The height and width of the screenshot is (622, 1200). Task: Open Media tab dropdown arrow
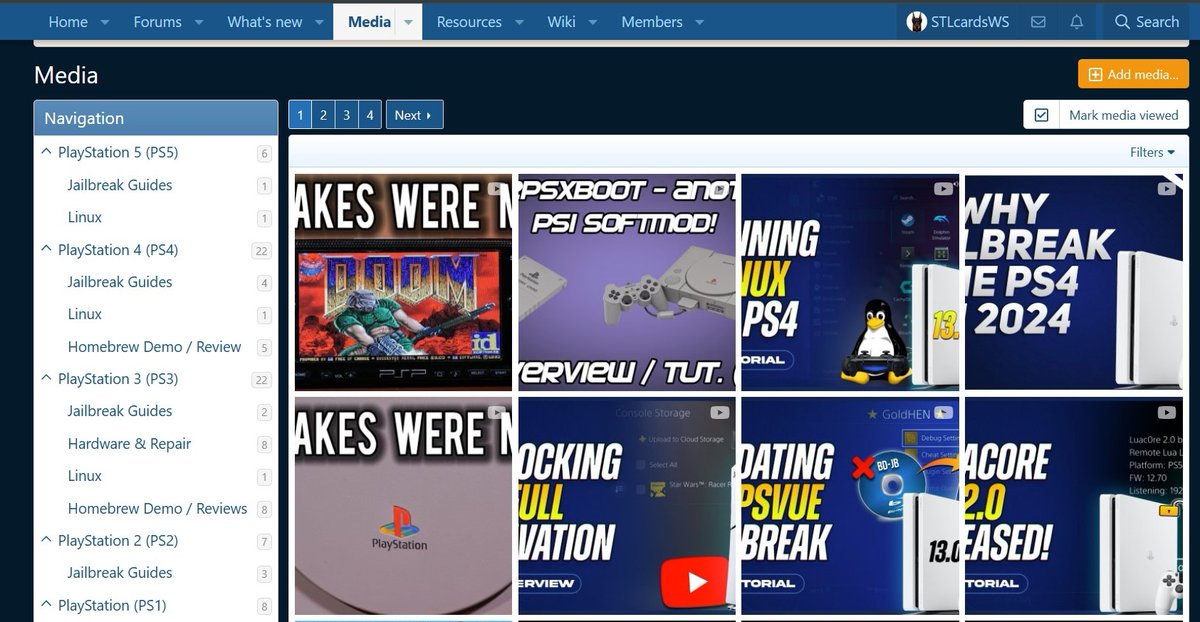pyautogui.click(x=408, y=22)
